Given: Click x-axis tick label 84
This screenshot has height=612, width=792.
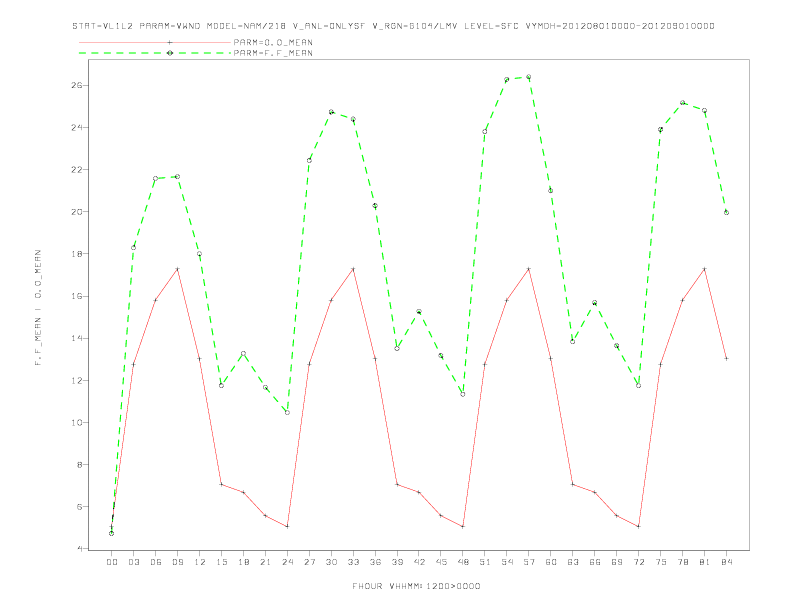Looking at the screenshot, I should pyautogui.click(x=726, y=562).
